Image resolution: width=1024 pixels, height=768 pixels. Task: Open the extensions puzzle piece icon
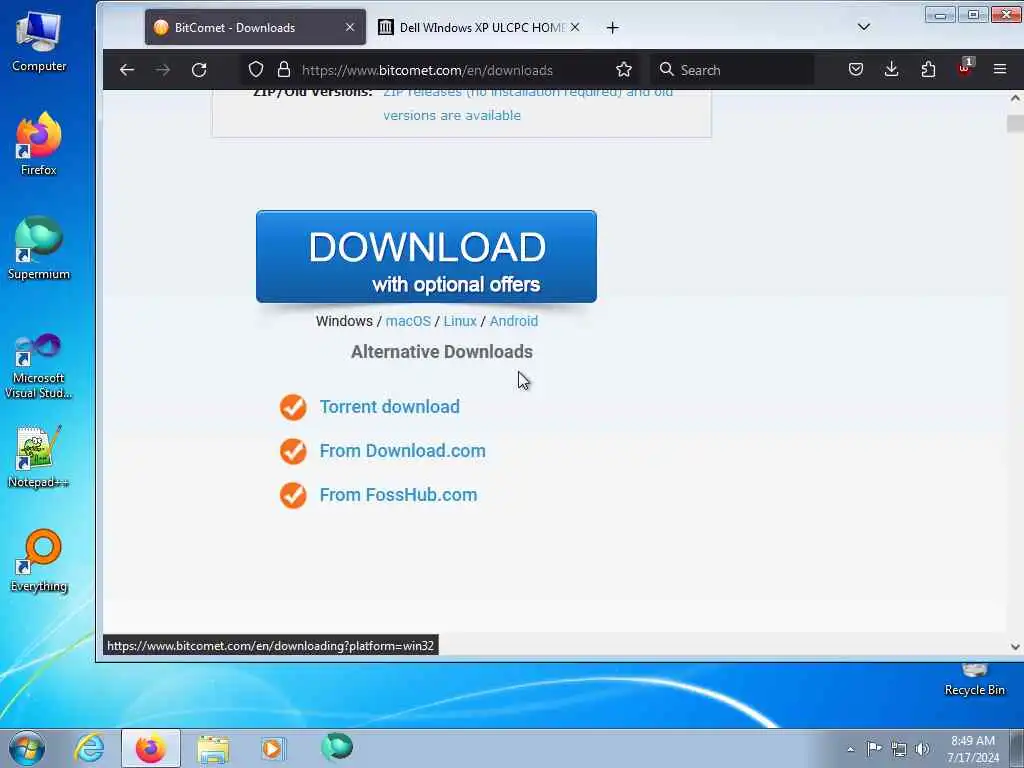point(928,69)
